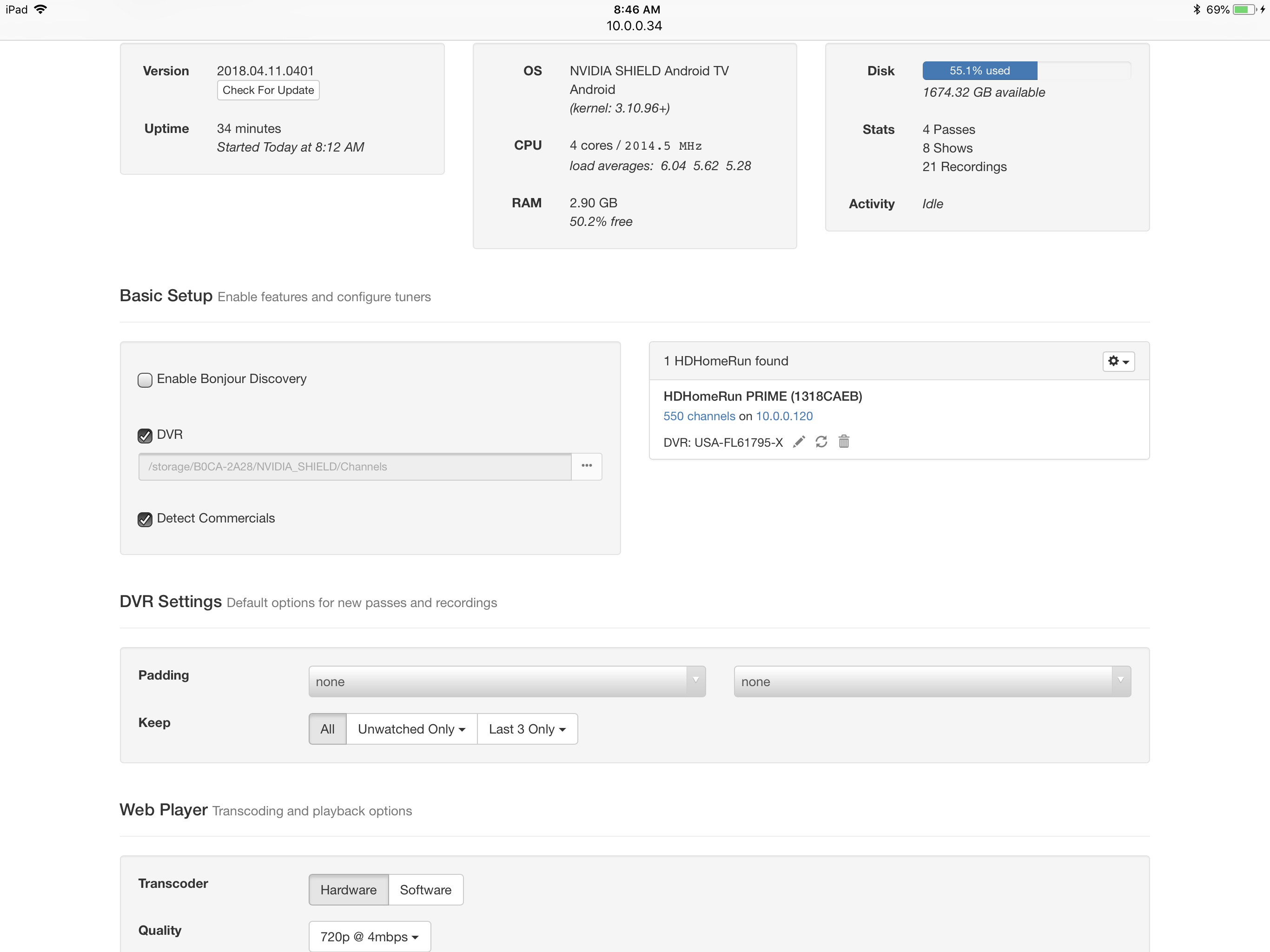Open the HDHomeRun gear settings menu
Screen dimensions: 1270x952
(1118, 361)
